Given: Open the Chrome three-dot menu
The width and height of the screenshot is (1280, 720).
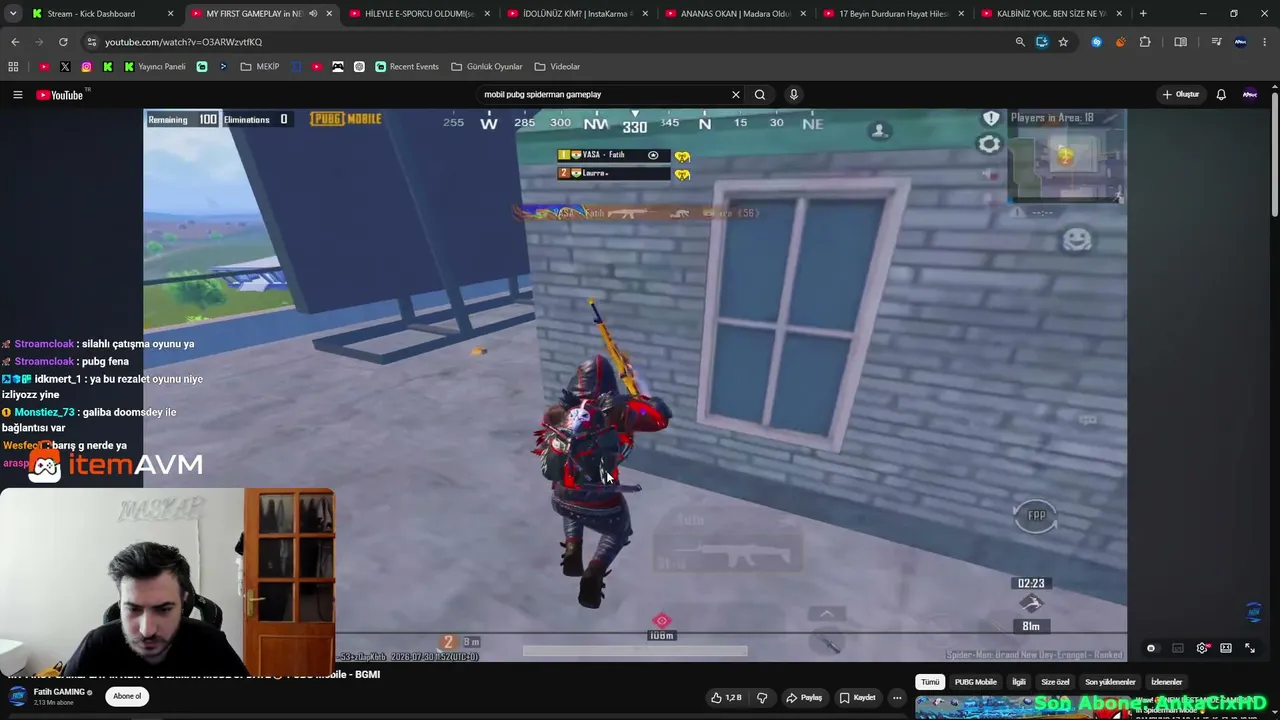Looking at the screenshot, I should point(1265,42).
